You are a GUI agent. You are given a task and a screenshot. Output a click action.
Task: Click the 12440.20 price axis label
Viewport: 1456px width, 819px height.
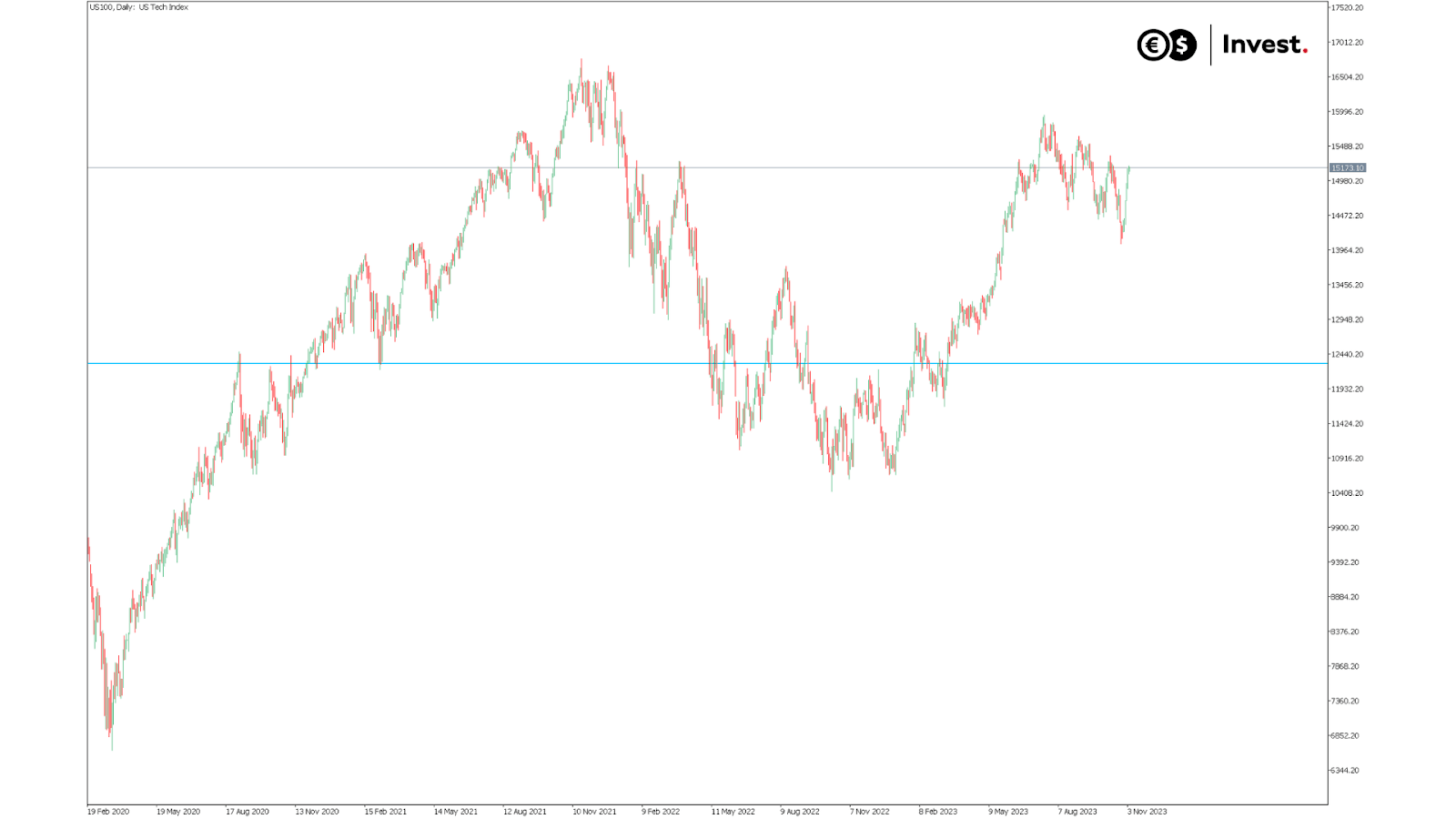click(1347, 354)
